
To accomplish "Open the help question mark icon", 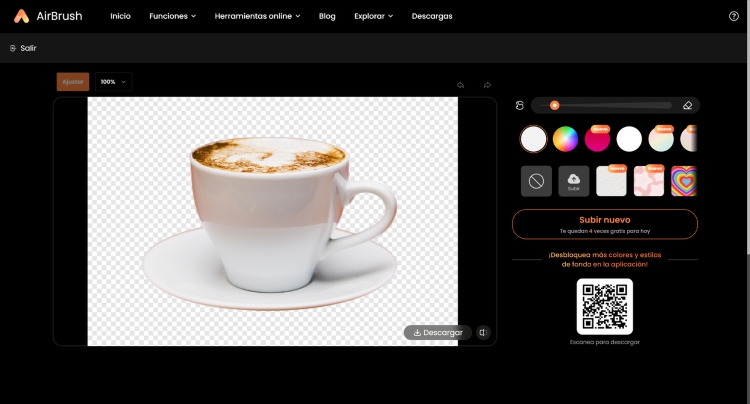I will click(734, 16).
